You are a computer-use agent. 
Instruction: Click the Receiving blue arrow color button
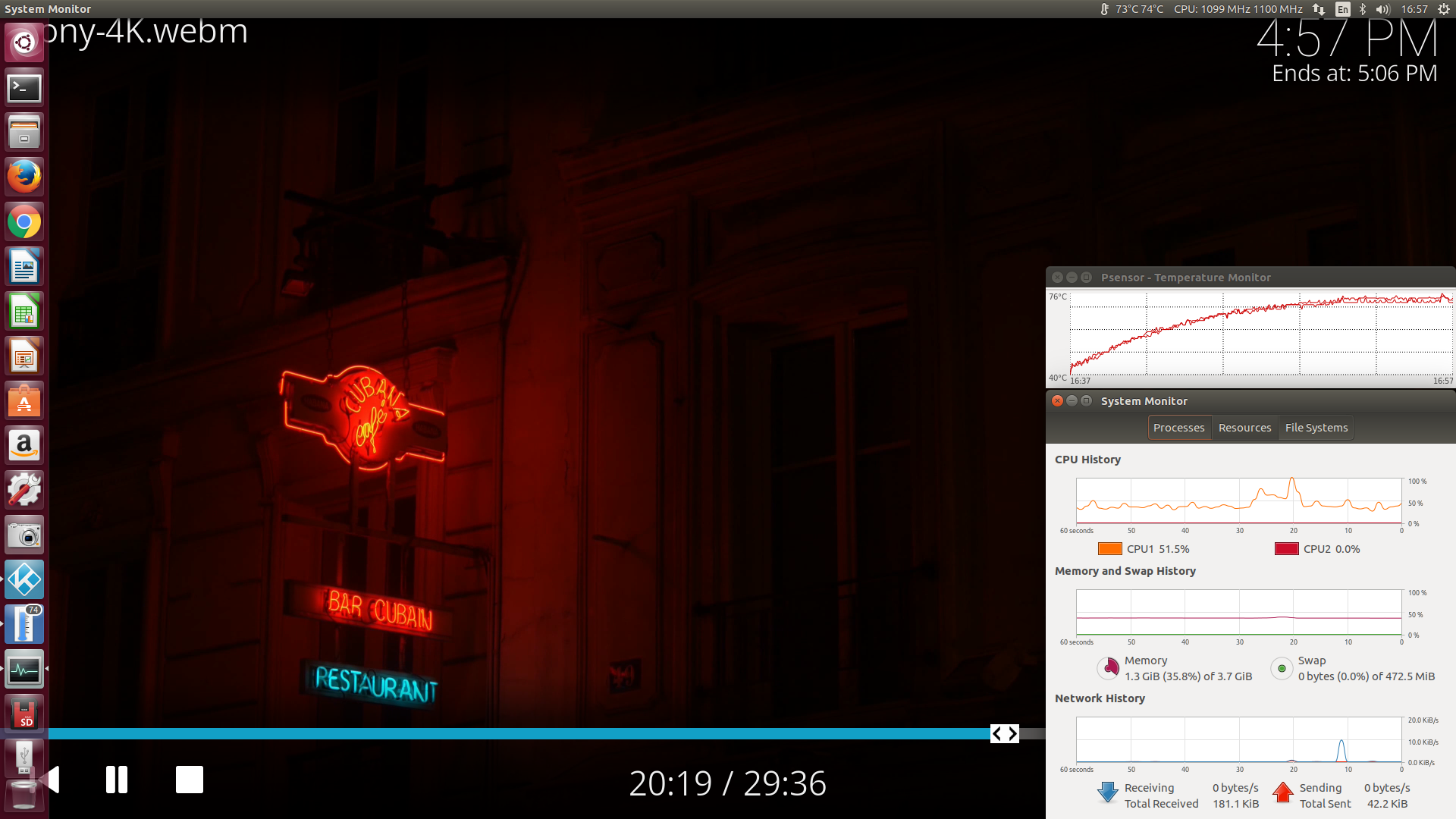point(1107,792)
